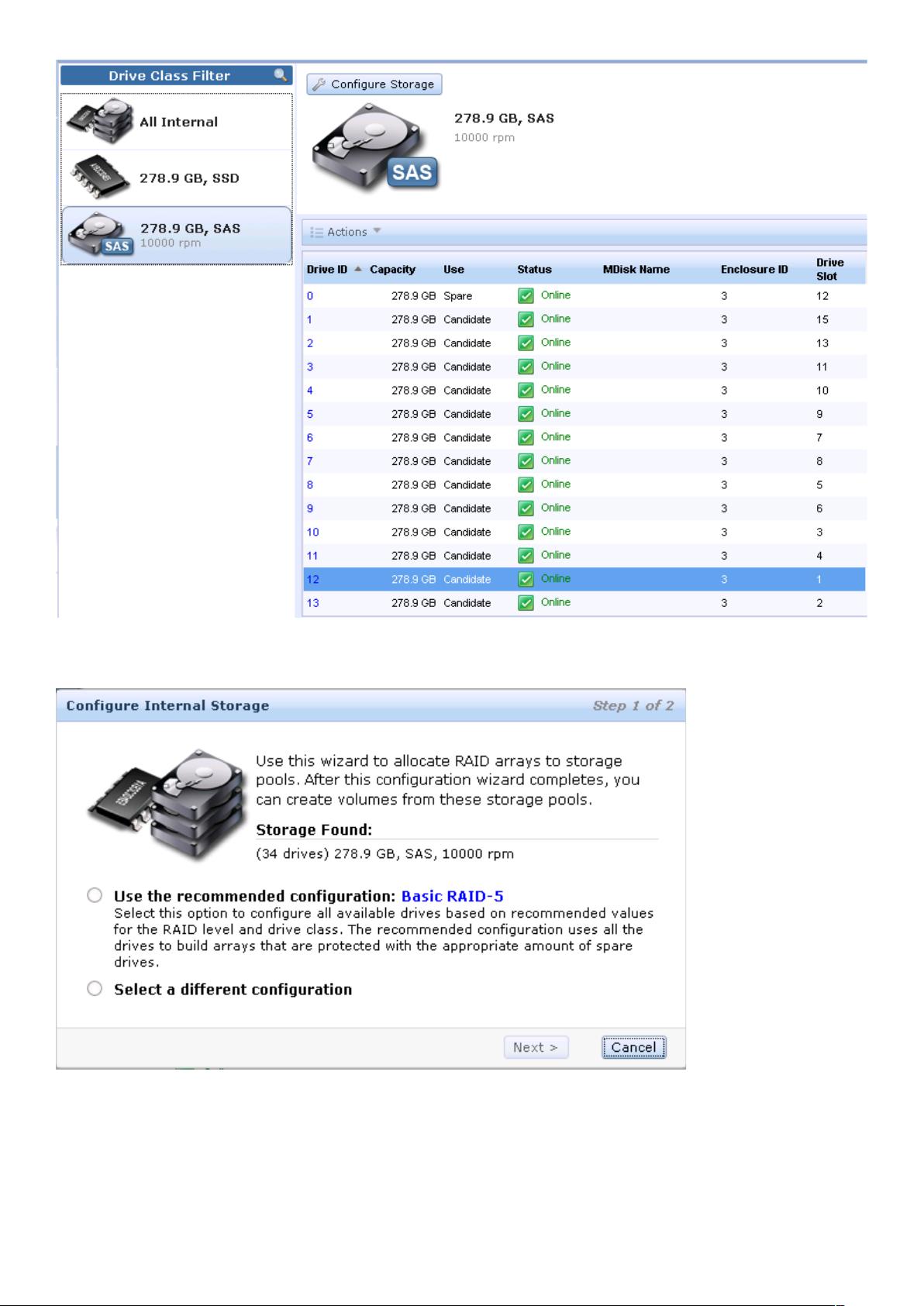924x1306 pixels.
Task: Select the 278.9 GB, SAS 10000 rpm entry
Action: [x=177, y=235]
